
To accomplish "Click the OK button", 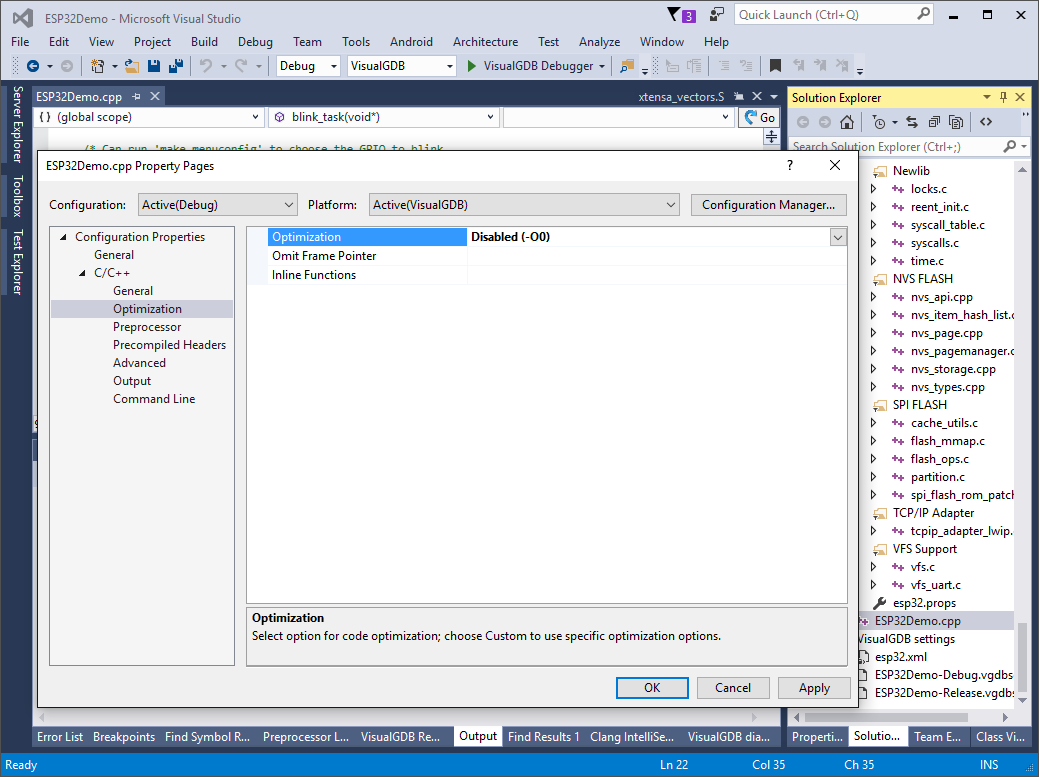I will click(652, 688).
